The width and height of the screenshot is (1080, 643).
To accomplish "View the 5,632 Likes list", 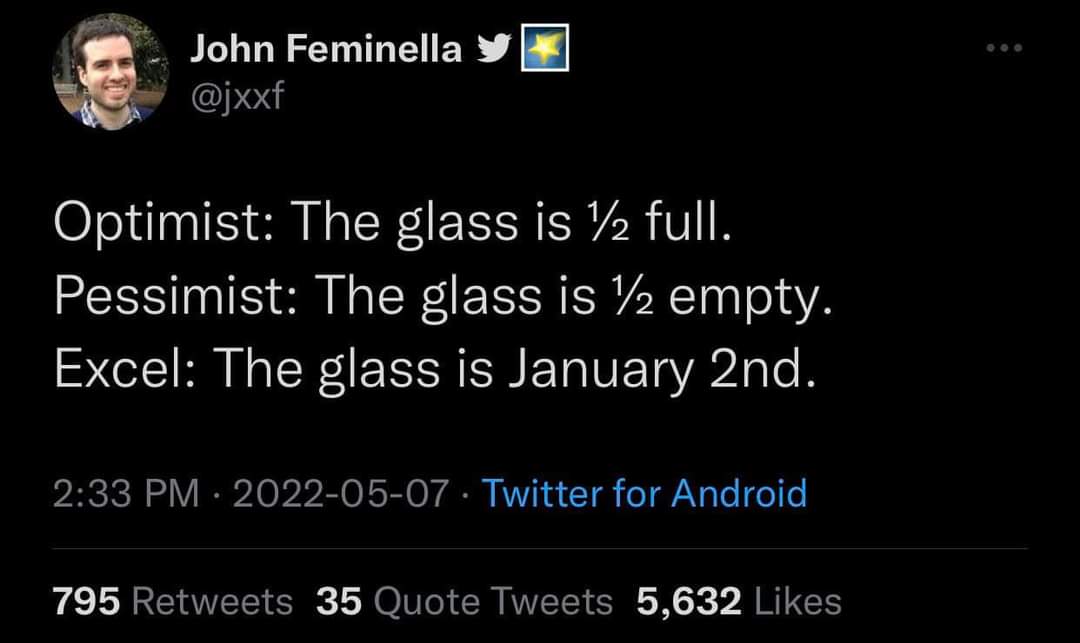I will tap(738, 601).
